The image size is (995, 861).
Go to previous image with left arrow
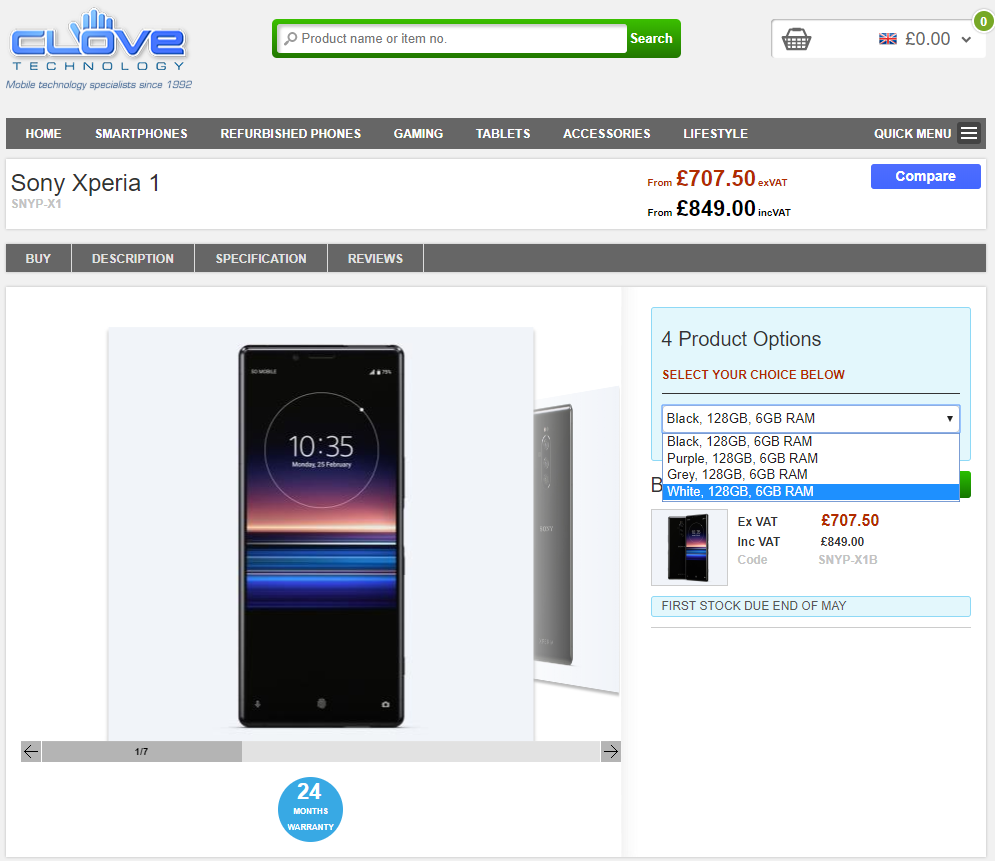[x=31, y=751]
